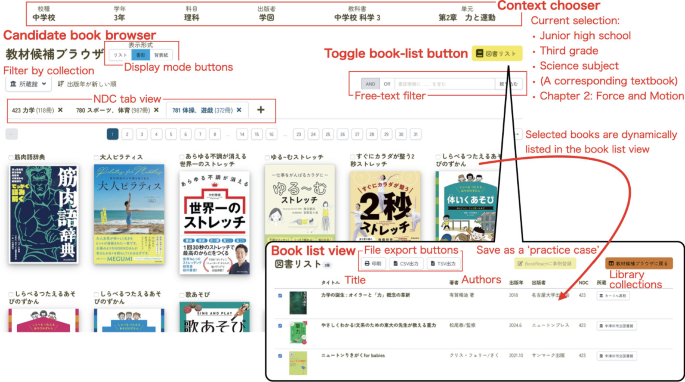The height and width of the screenshot is (382, 685).
Task: Select the 書影 display mode button
Action: [141, 55]
